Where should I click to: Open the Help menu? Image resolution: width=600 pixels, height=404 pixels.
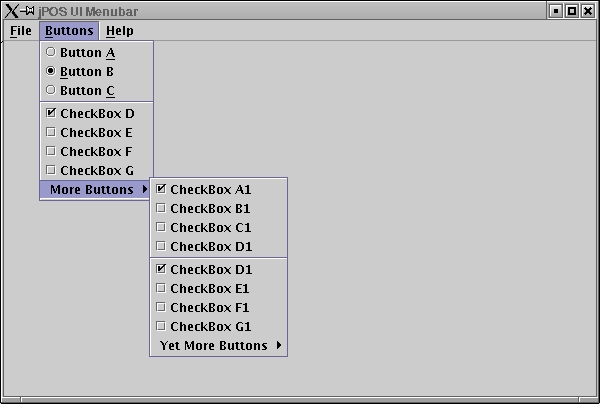click(119, 31)
